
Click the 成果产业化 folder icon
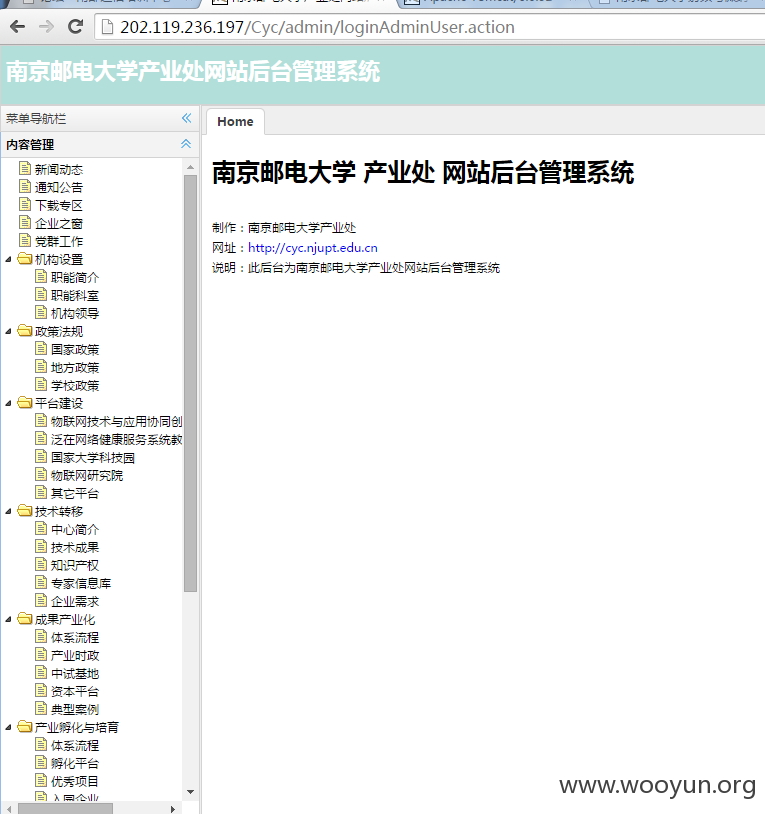(24, 619)
